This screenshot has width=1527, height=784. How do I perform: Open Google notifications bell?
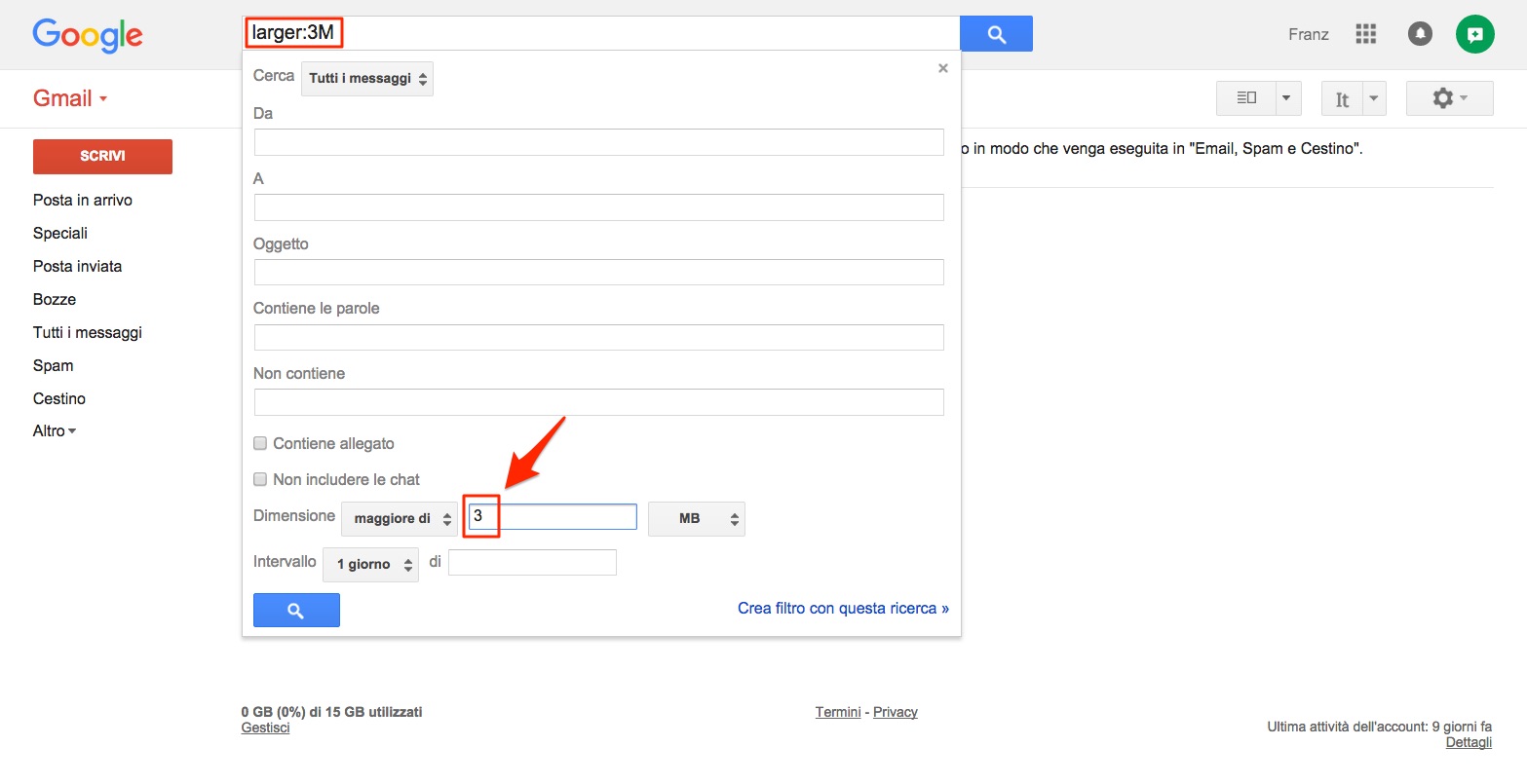[x=1420, y=34]
